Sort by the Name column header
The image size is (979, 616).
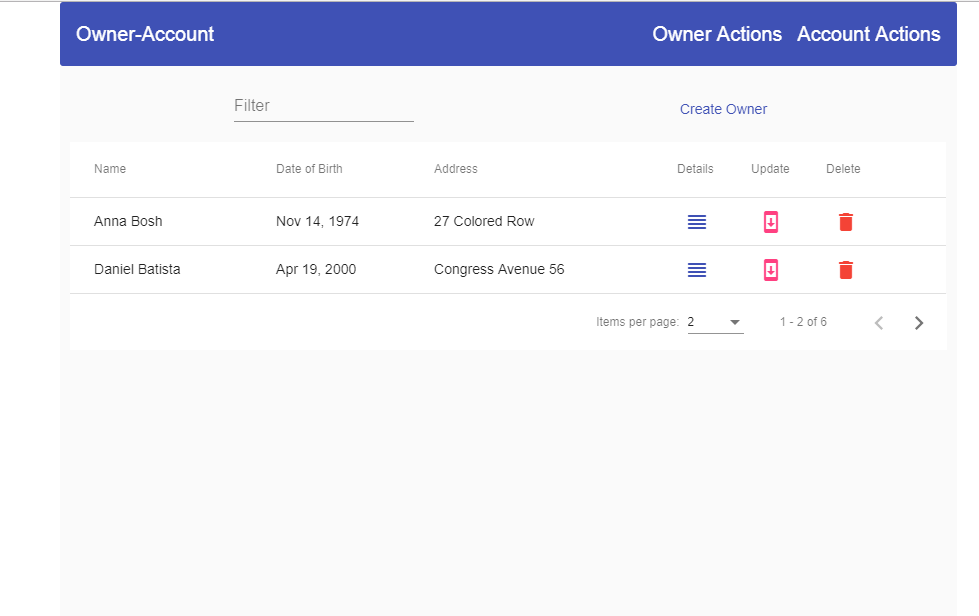[110, 168]
